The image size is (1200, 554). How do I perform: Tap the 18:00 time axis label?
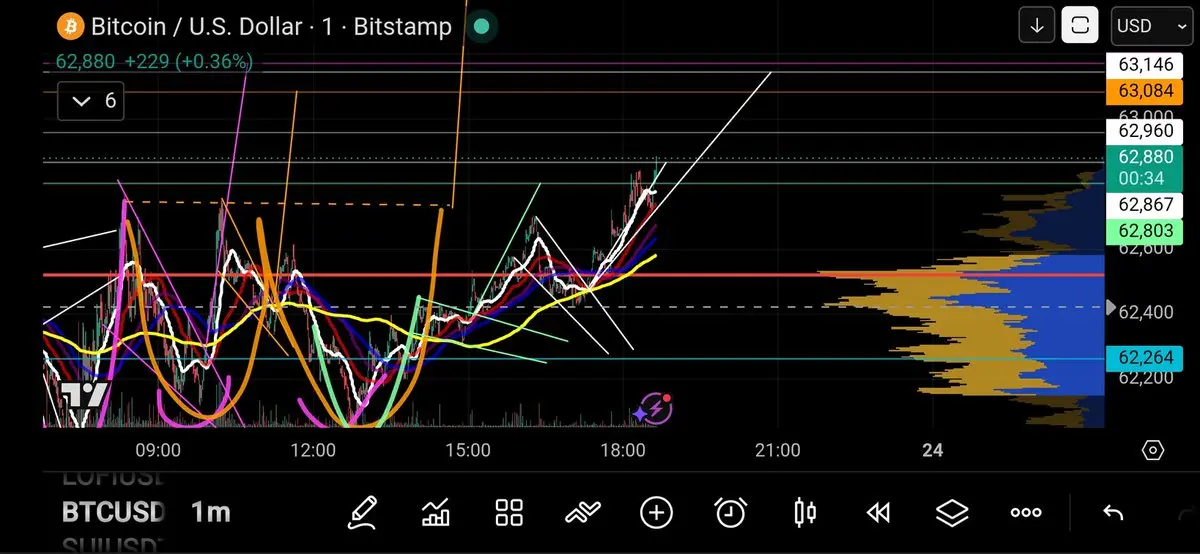click(x=623, y=451)
